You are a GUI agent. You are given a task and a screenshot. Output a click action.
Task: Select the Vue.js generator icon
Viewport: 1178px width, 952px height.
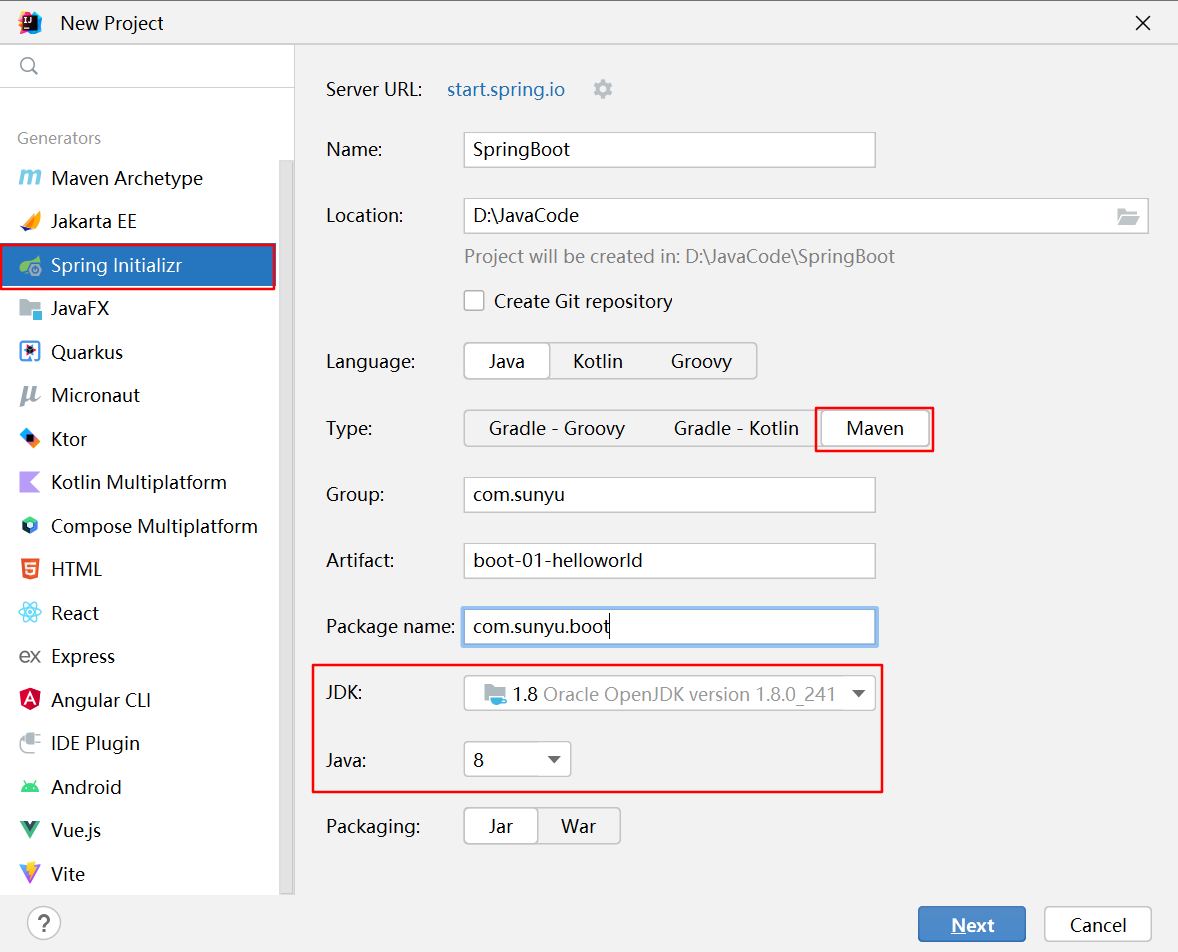[x=30, y=830]
